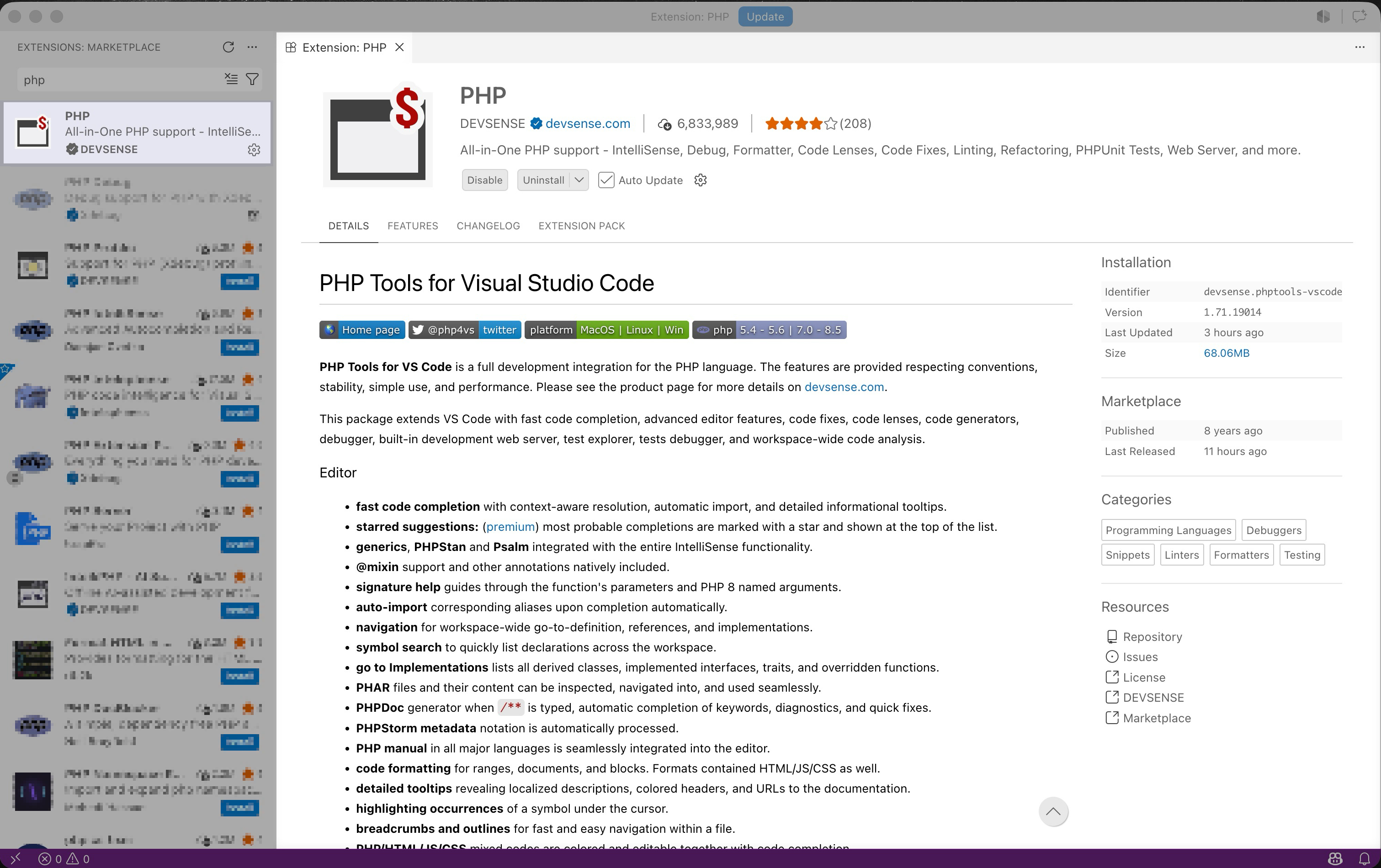Open remote window from status bar
1381x868 pixels.
pos(16,858)
